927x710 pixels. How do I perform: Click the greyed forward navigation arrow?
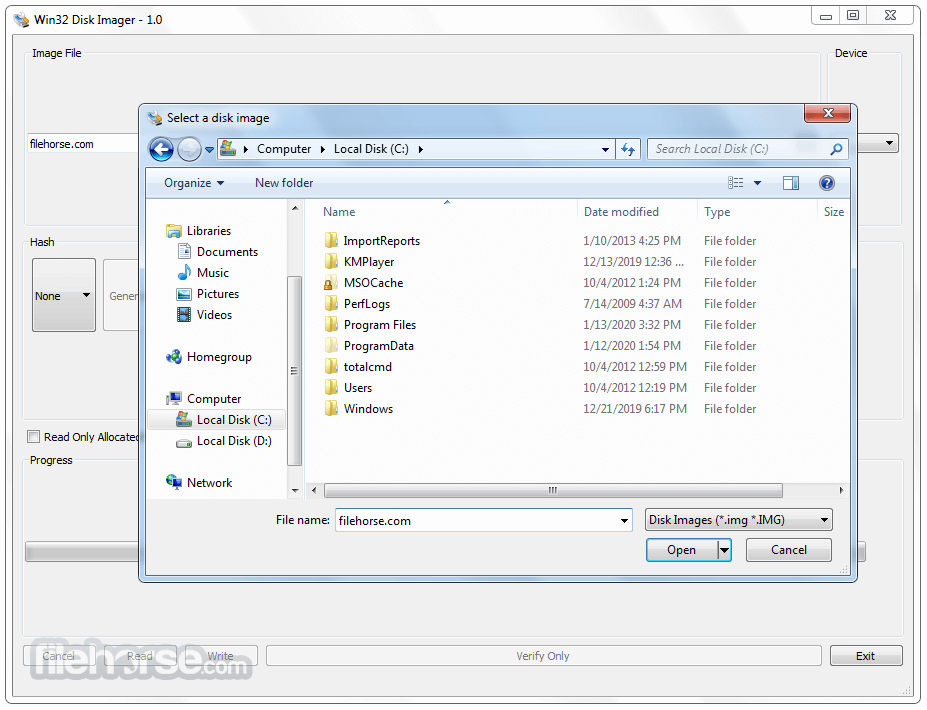tap(189, 150)
